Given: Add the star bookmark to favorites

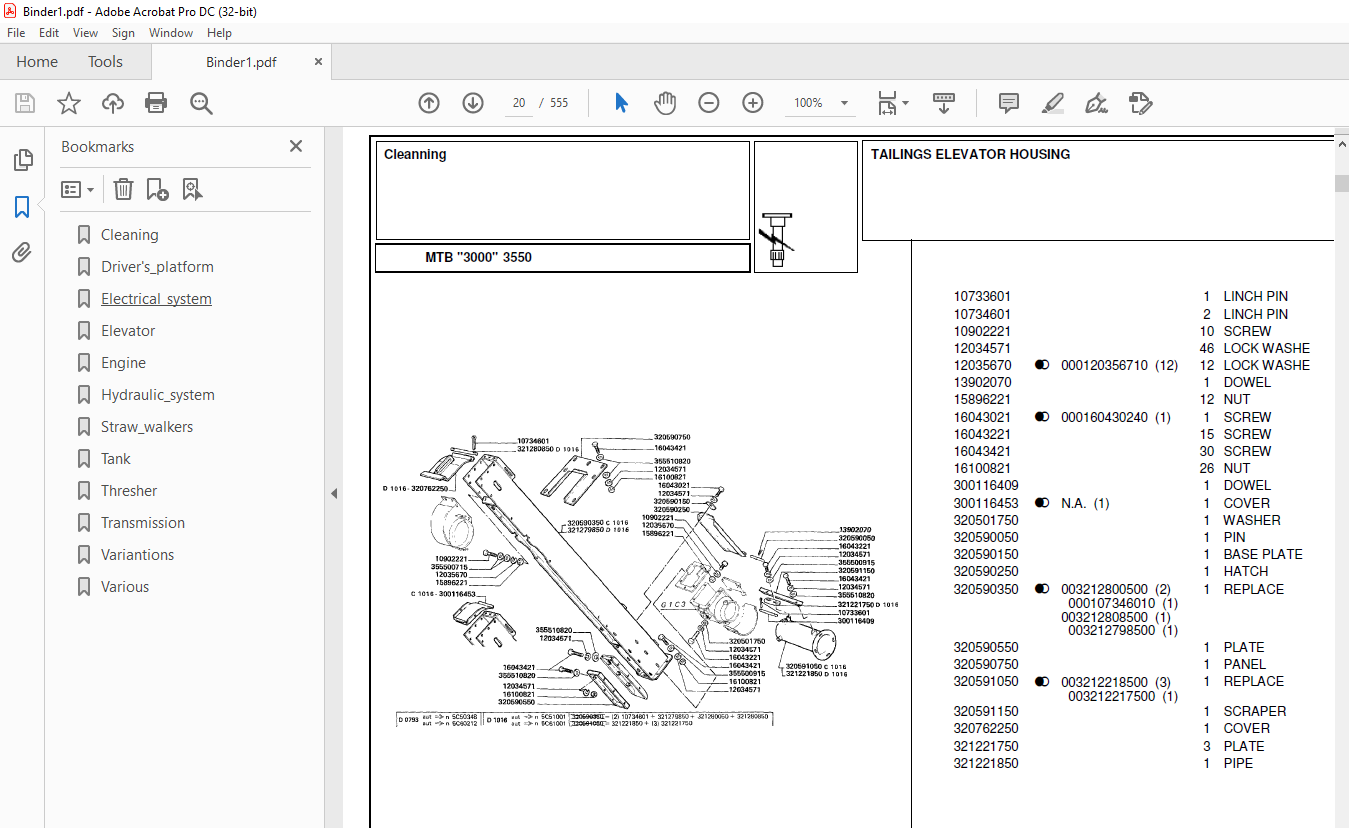Looking at the screenshot, I should 69,103.
